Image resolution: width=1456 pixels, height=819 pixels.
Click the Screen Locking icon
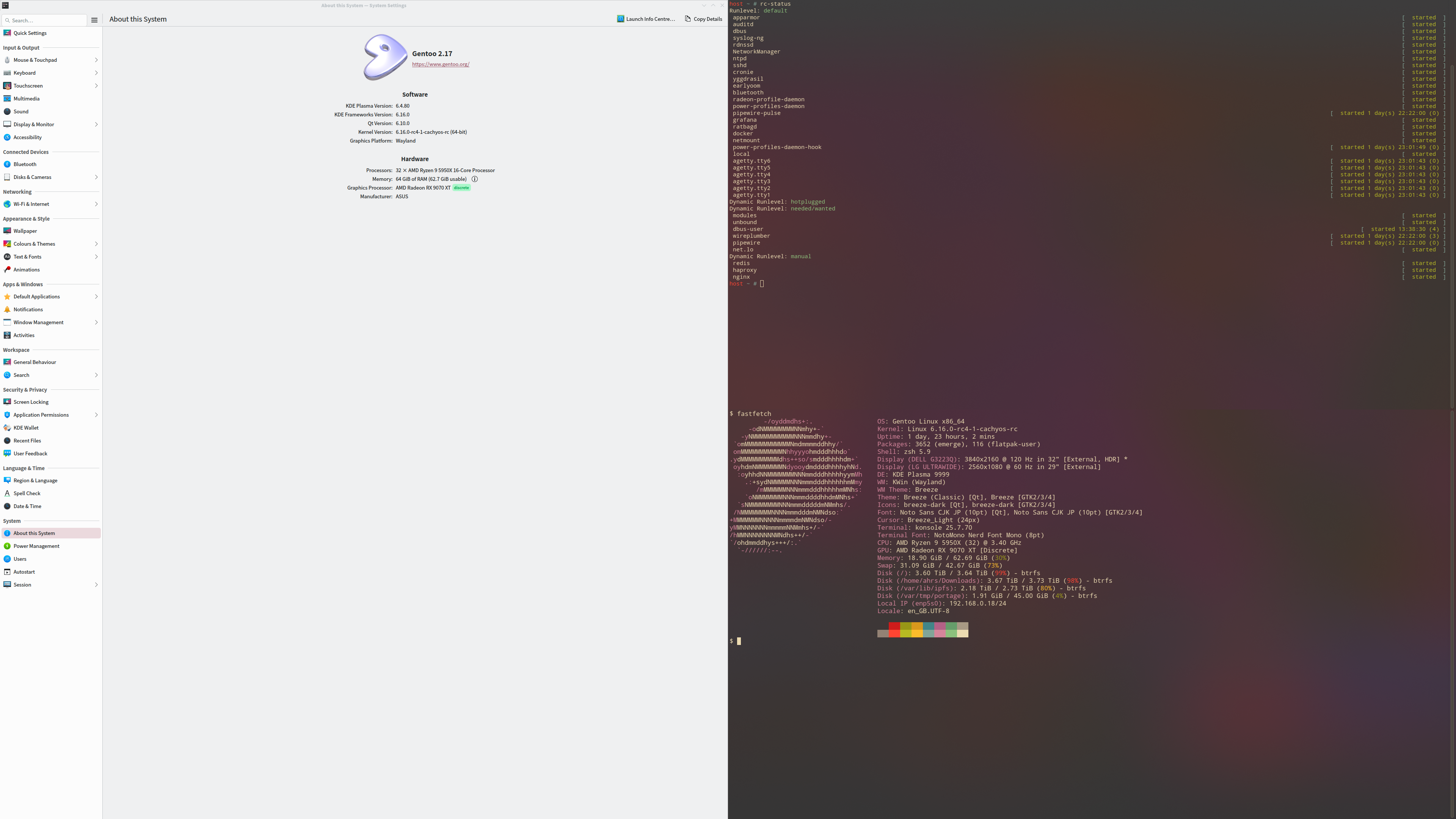point(7,402)
